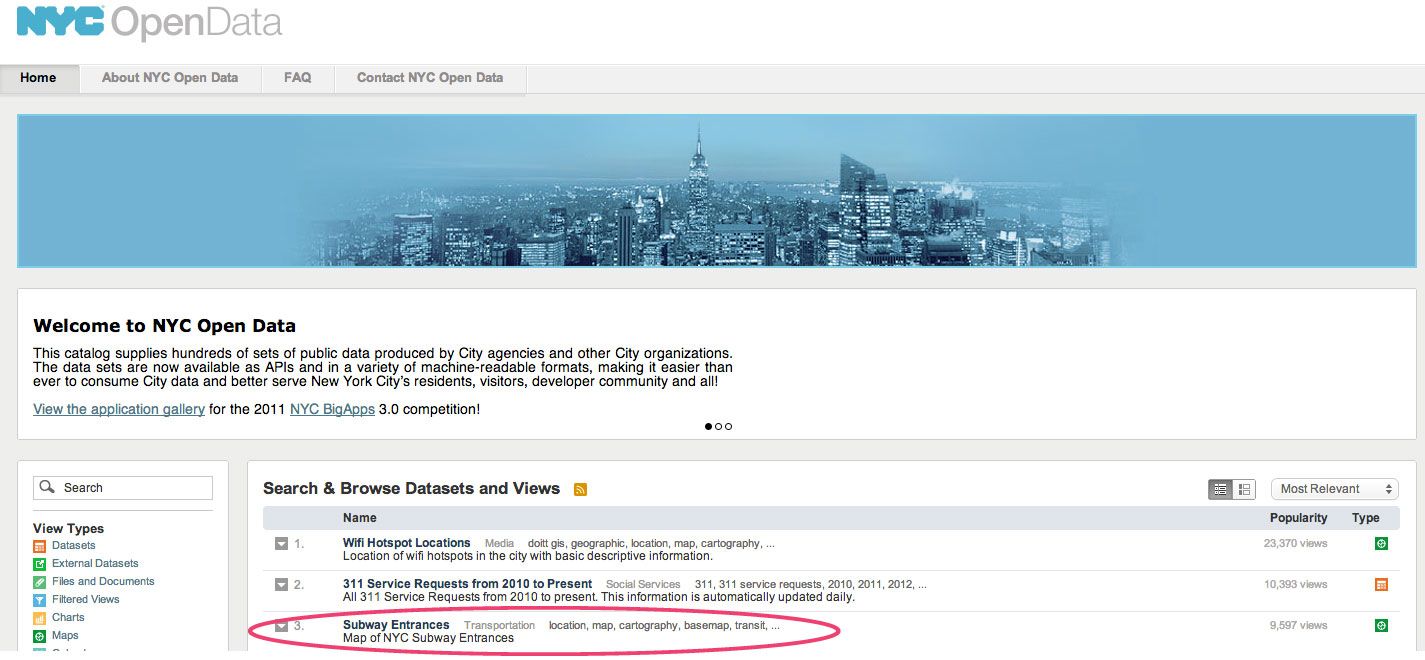Open the FAQ tab
This screenshot has height=660, width=1425.
[297, 77]
